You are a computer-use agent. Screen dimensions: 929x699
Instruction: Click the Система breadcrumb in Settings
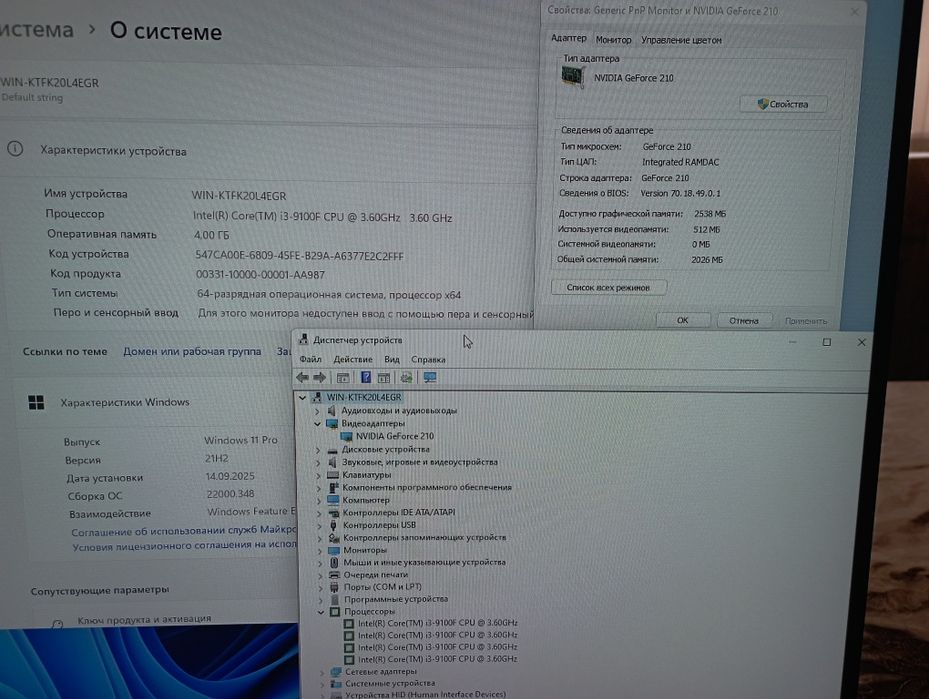[x=37, y=30]
